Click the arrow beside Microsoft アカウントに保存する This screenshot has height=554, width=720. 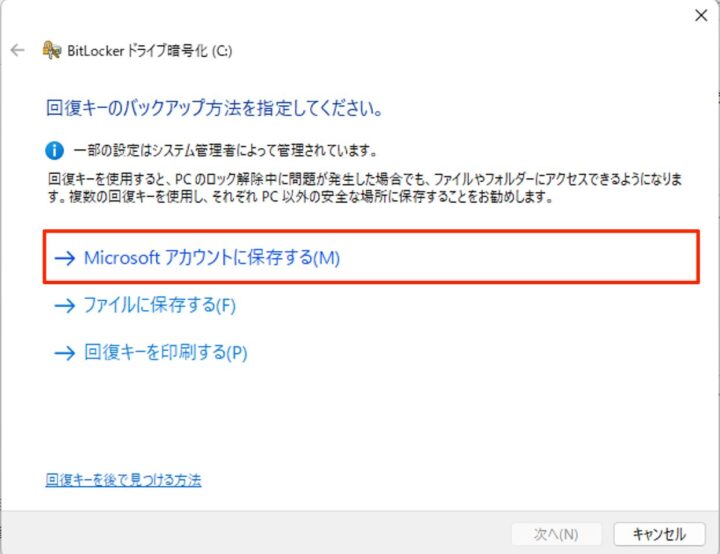[x=65, y=258]
